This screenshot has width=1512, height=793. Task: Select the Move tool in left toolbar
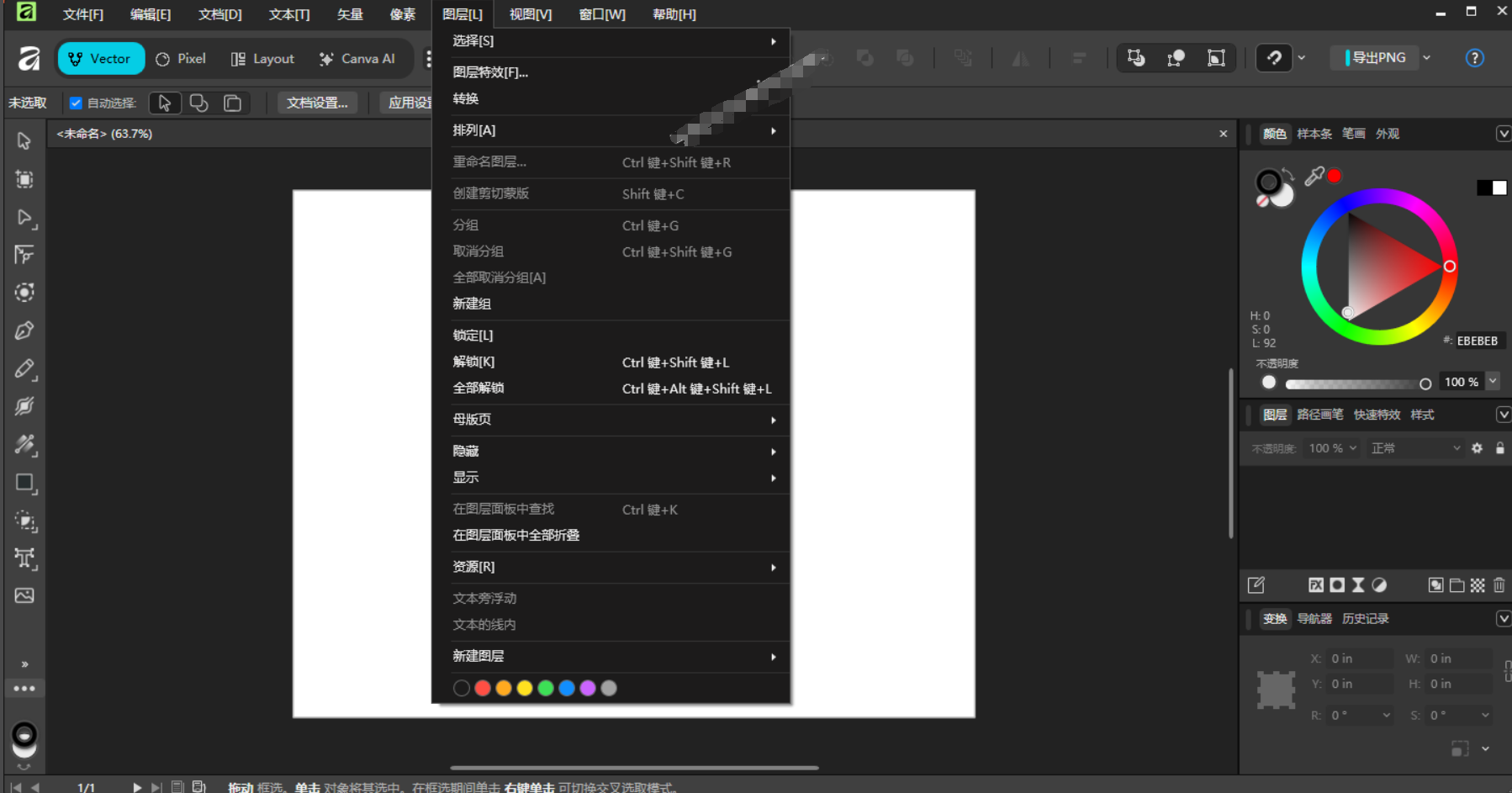point(24,141)
